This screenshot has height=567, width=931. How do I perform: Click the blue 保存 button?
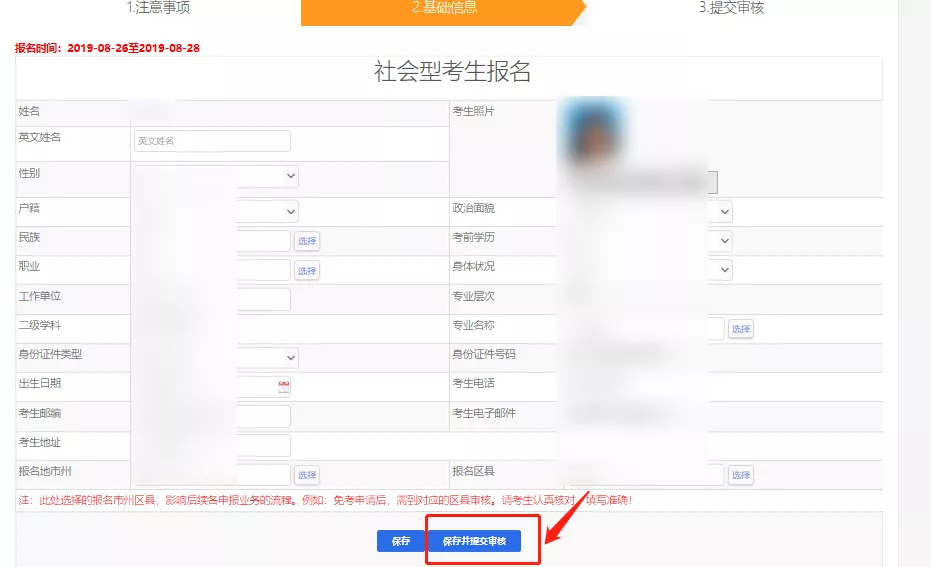point(400,541)
